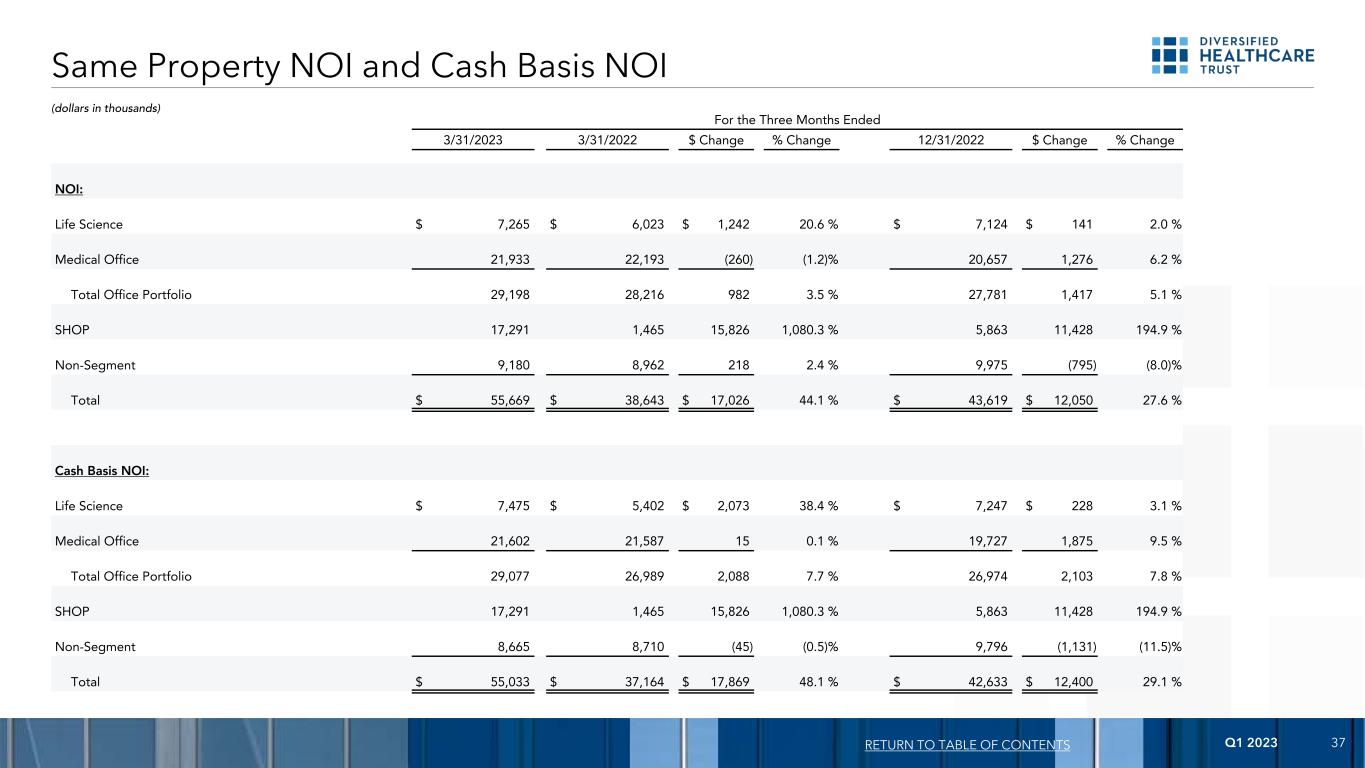
Task: Select the For the Three Months Ended header
Action: (x=798, y=120)
